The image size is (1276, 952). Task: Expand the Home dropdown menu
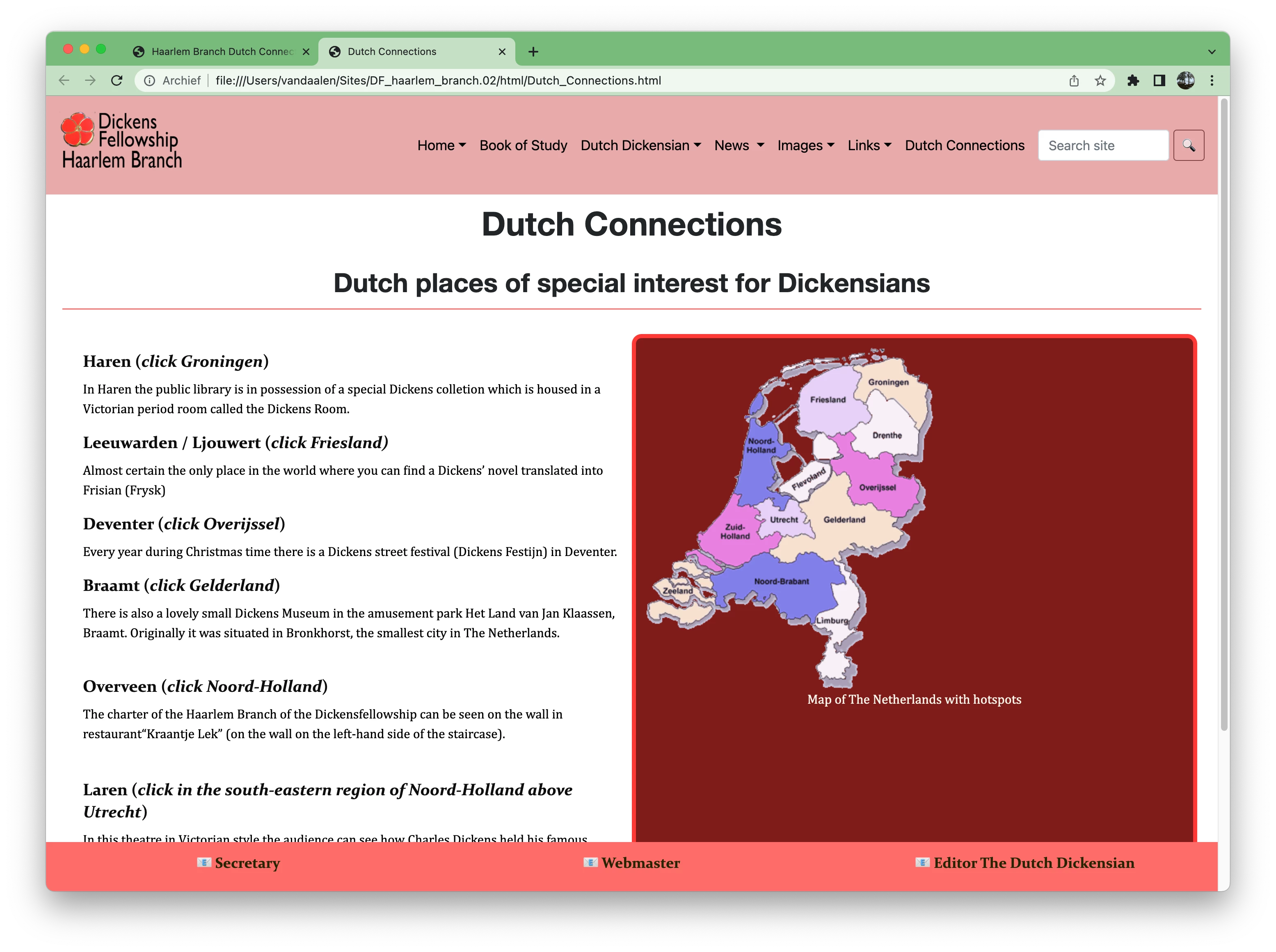click(441, 146)
